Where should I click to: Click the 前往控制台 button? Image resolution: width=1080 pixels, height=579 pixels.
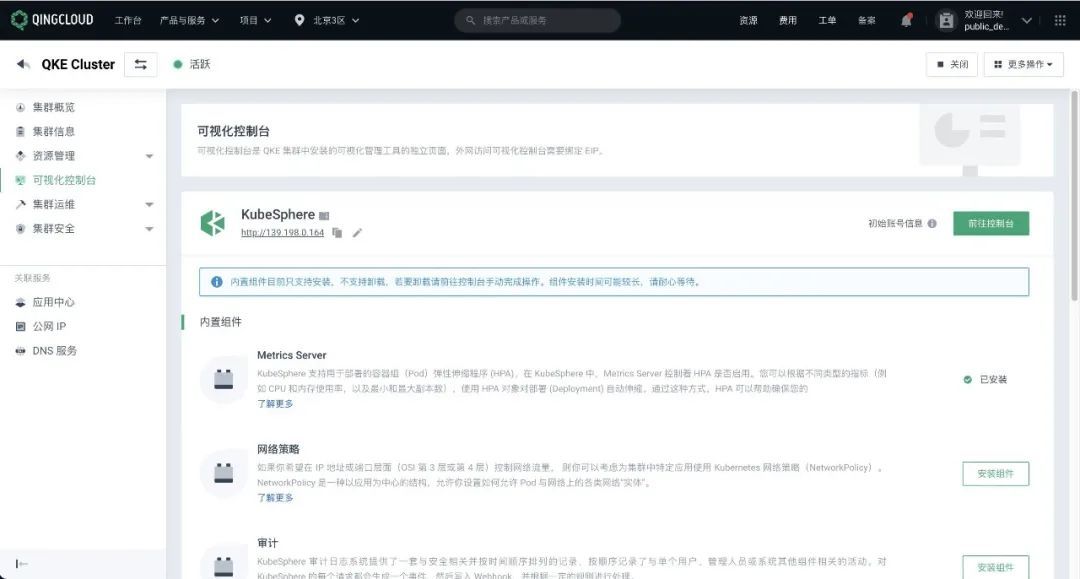(990, 224)
